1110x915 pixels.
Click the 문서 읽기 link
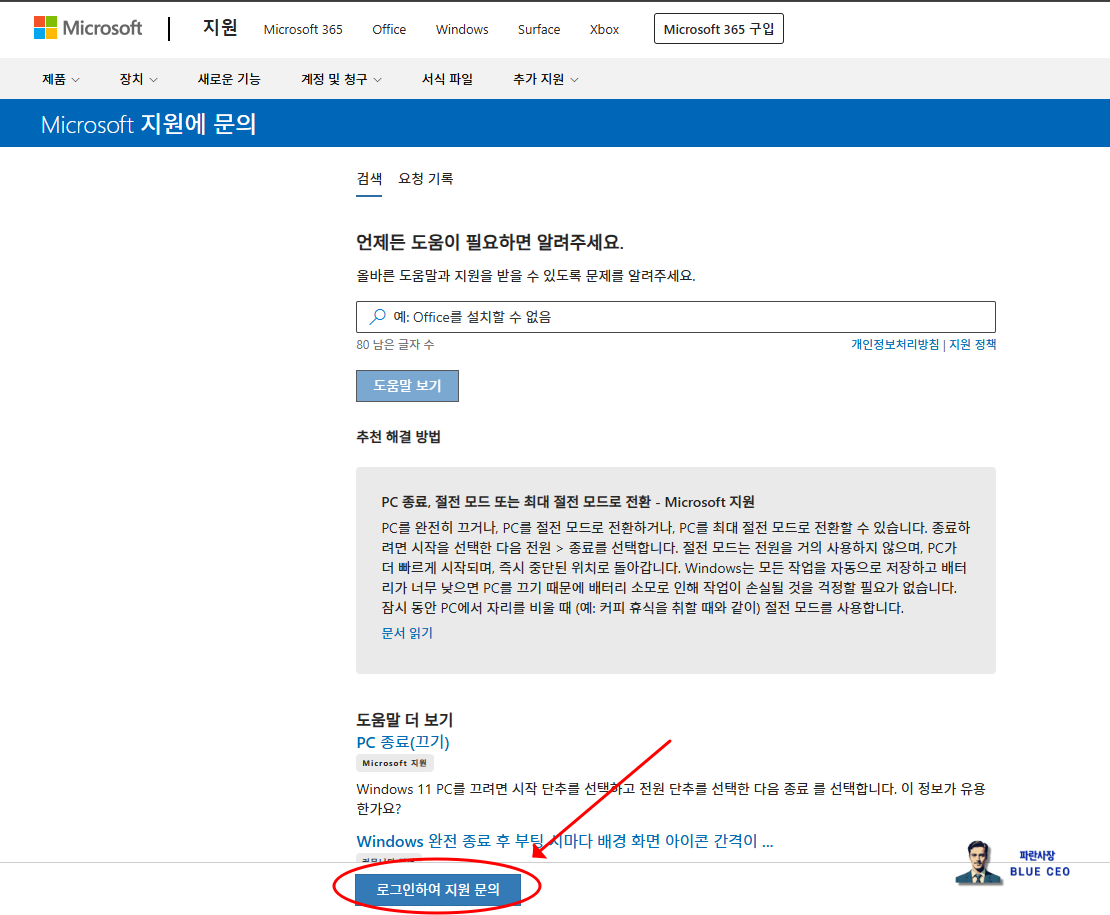[x=407, y=633]
